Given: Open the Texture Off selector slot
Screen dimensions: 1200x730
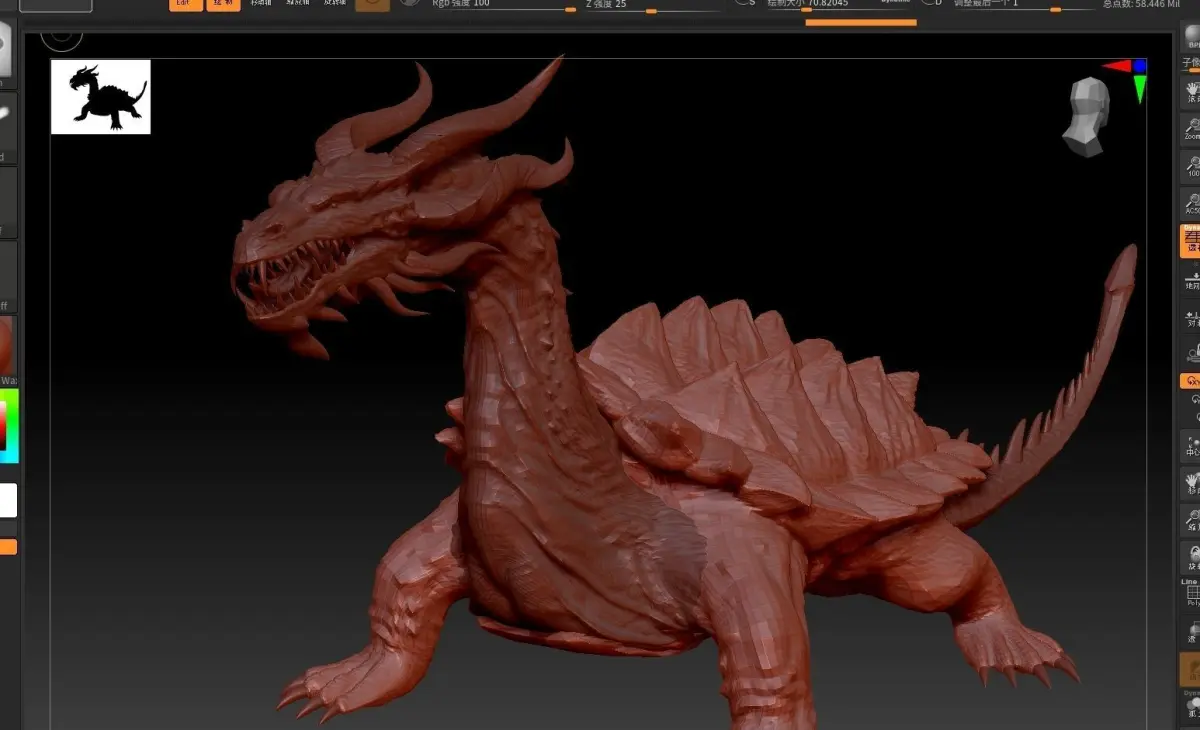Looking at the screenshot, I should click(8, 275).
